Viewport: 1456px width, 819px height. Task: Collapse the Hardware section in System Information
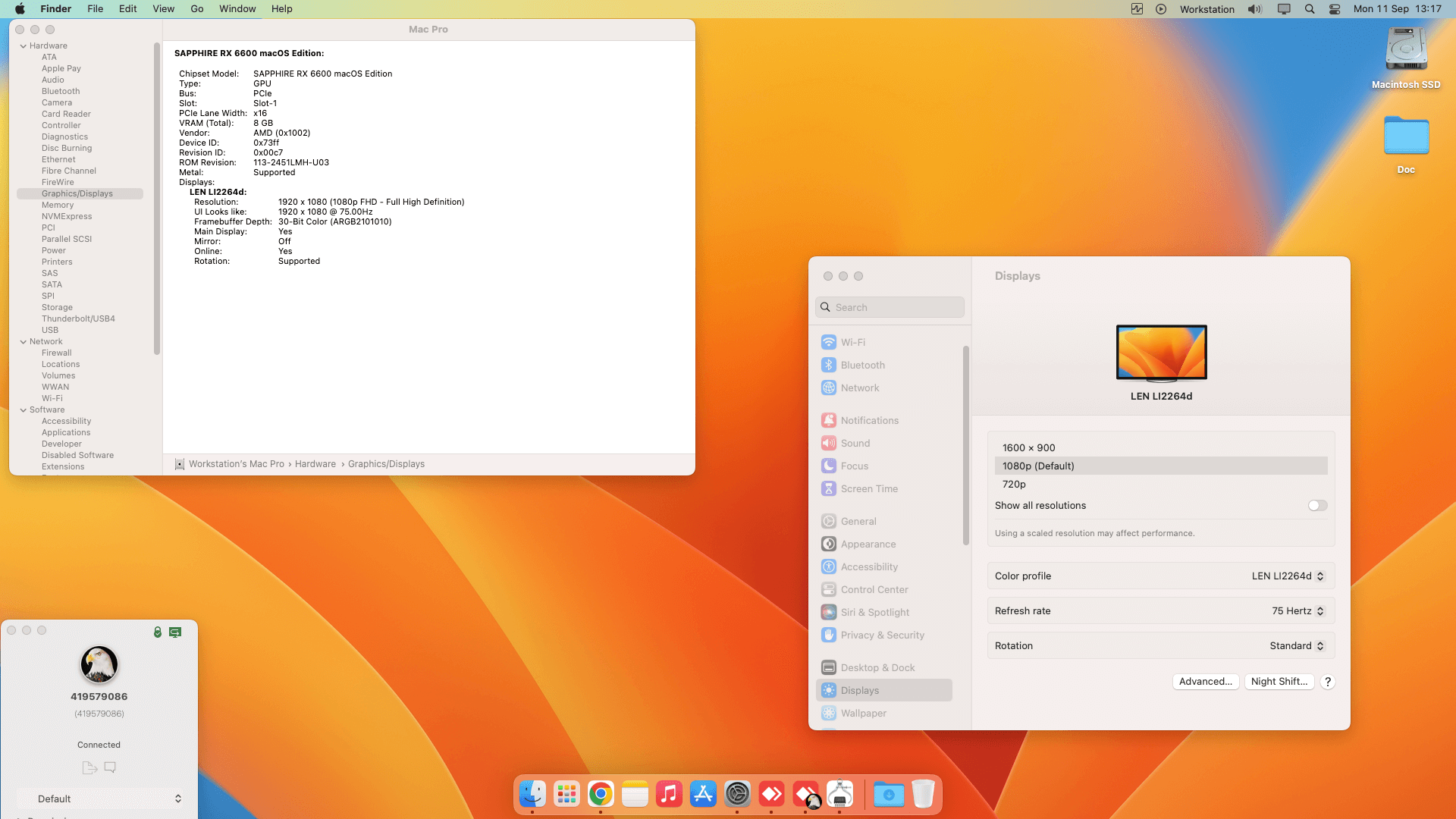click(24, 45)
